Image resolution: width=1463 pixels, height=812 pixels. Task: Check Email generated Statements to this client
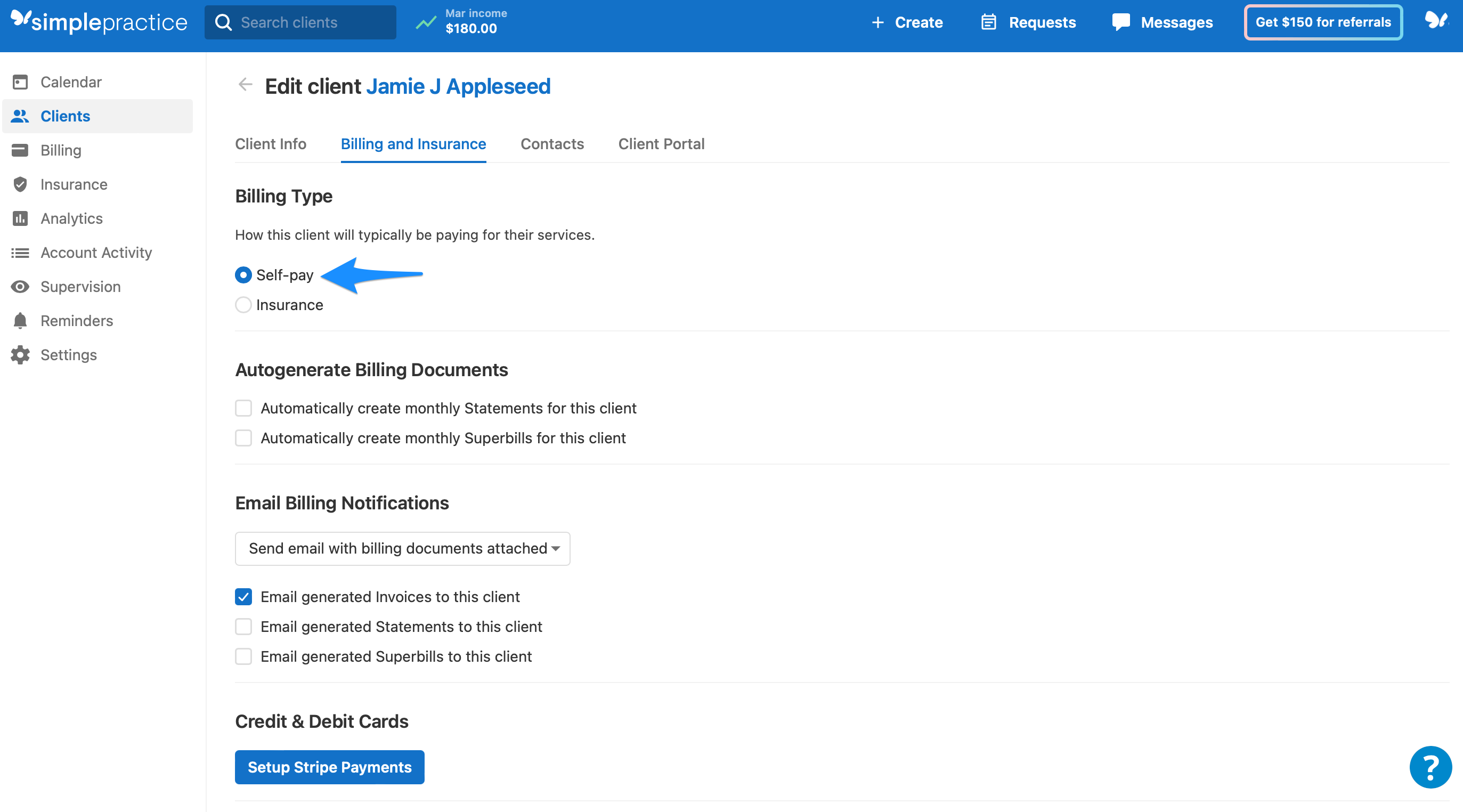click(243, 627)
